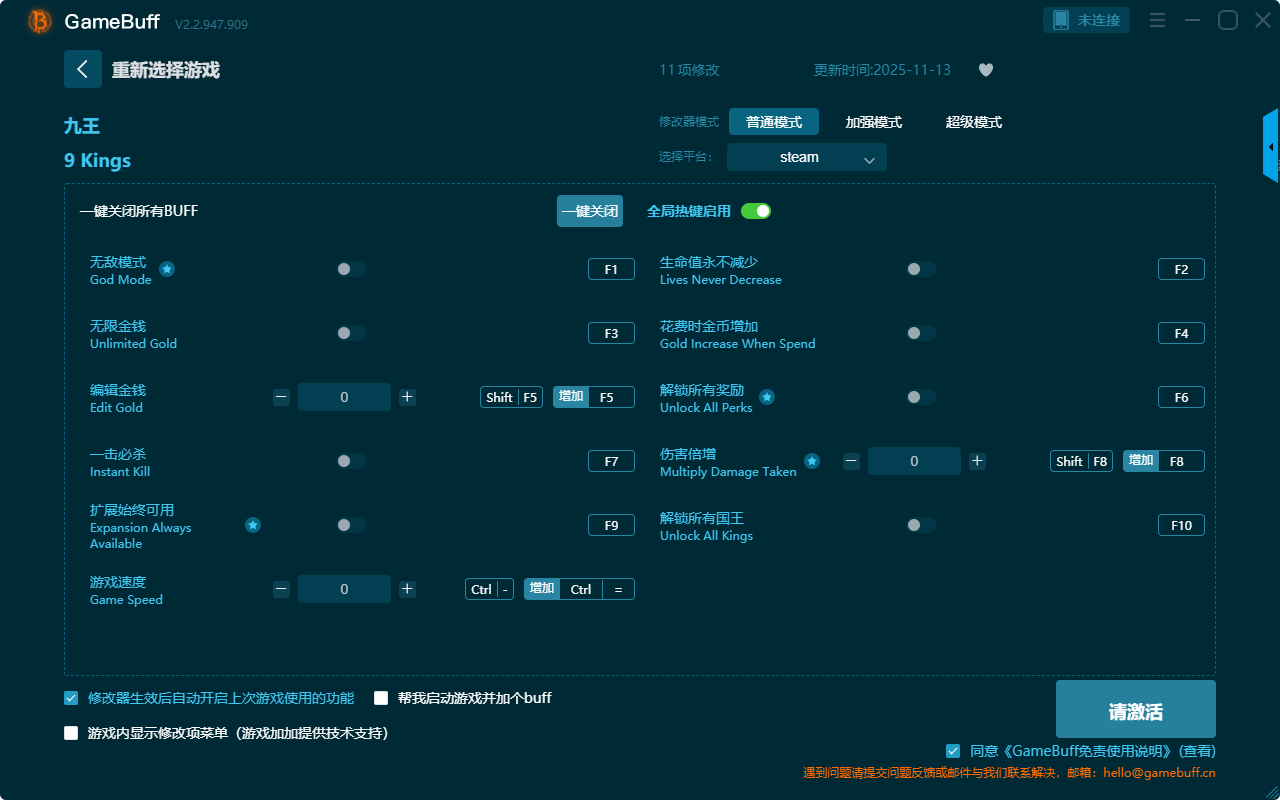Screen dimensions: 1280x800
Task: Click the minus icon for Game Speed
Action: point(281,589)
